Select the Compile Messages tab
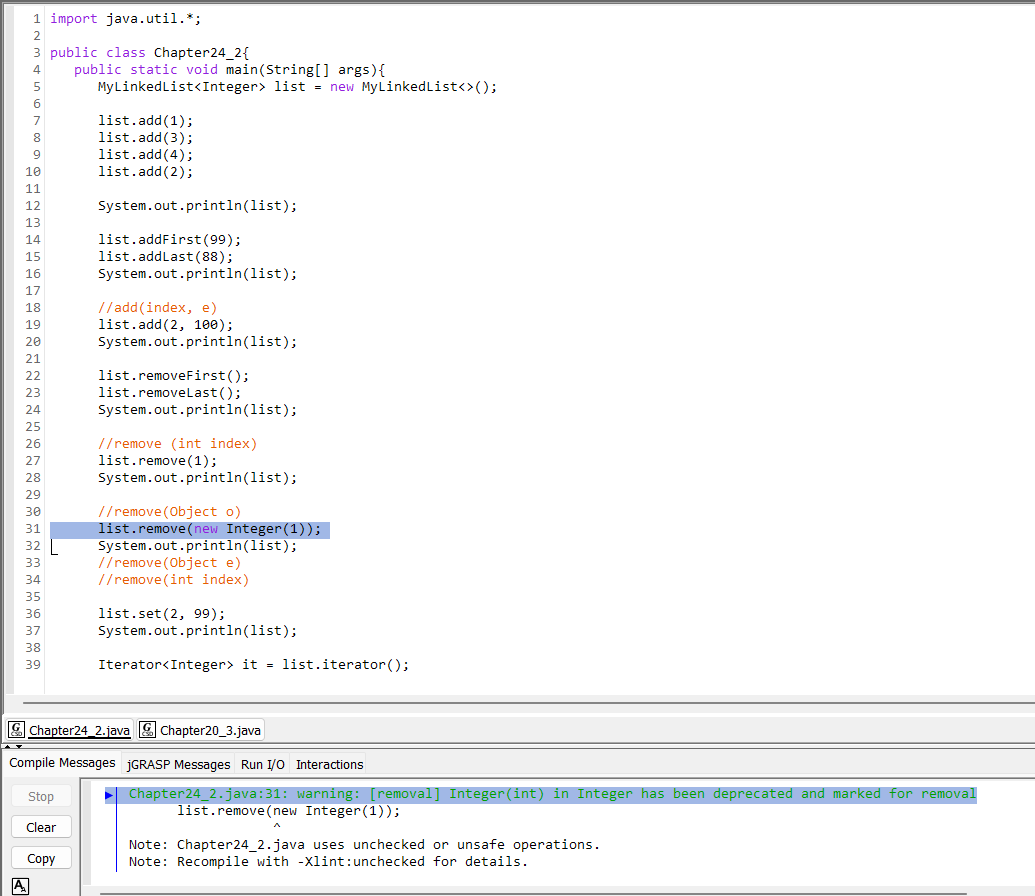The width and height of the screenshot is (1035, 896). pyautogui.click(x=62, y=762)
